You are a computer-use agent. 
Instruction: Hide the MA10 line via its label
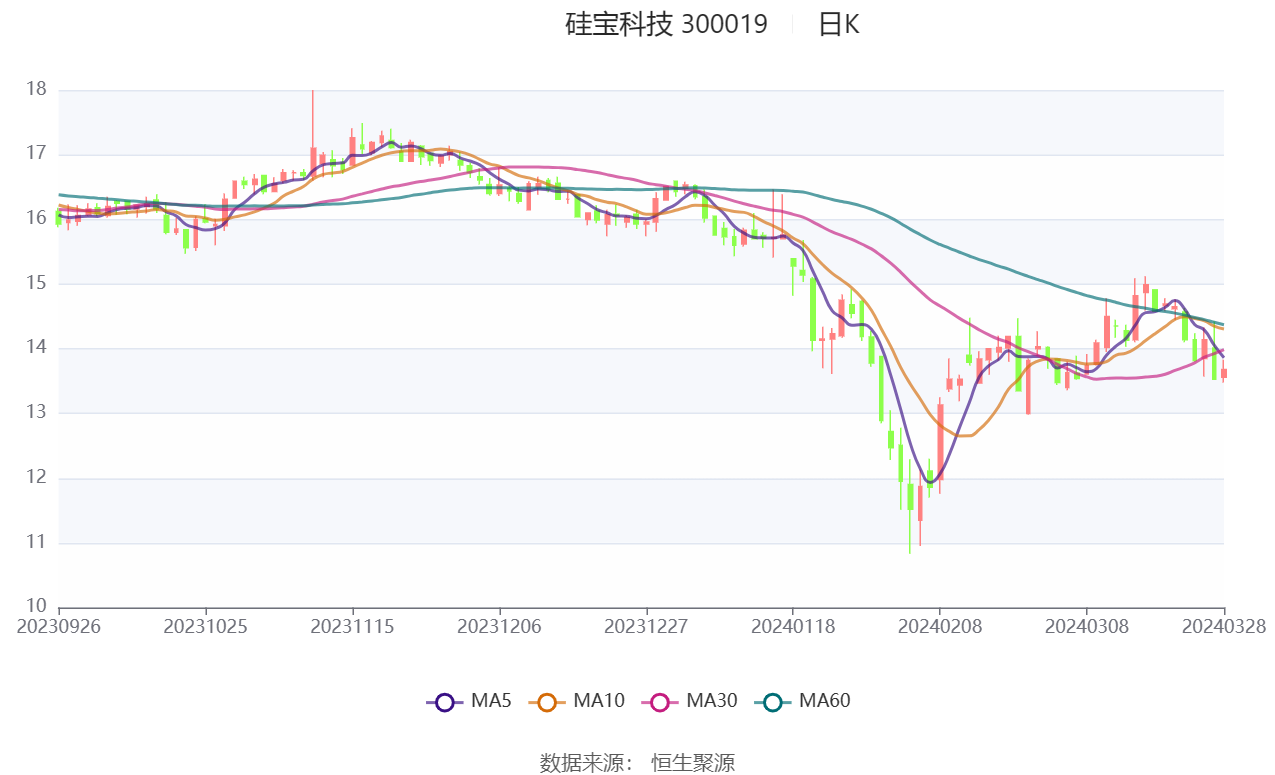tap(598, 701)
